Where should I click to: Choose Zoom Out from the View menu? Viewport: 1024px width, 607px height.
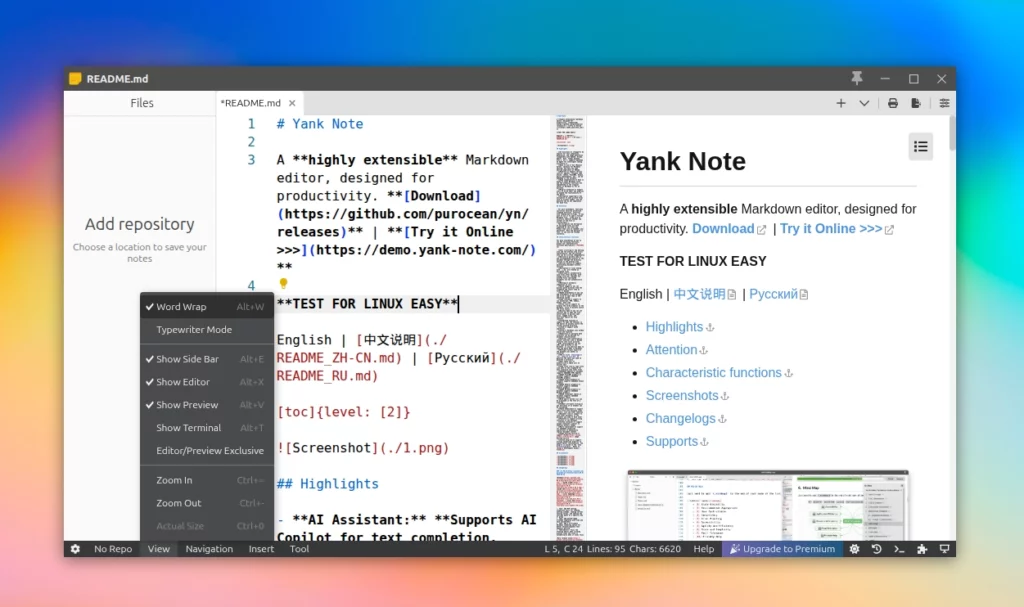[x=206, y=502]
